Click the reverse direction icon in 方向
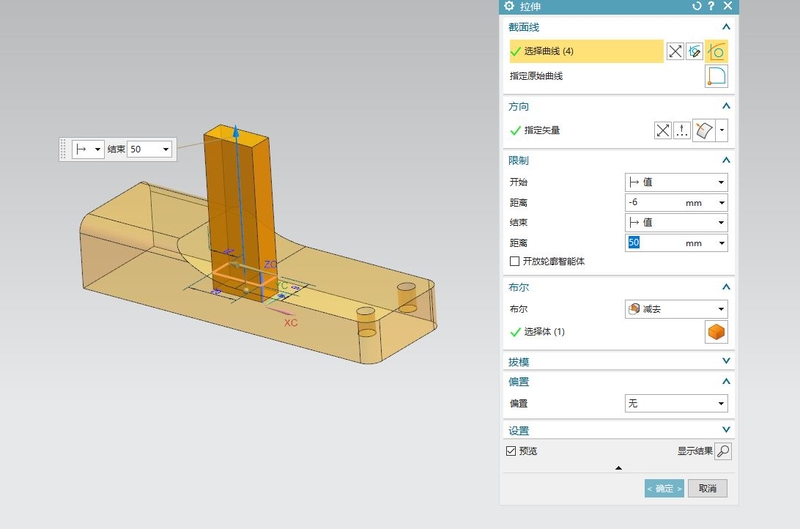Image resolution: width=800 pixels, height=529 pixels. click(x=662, y=130)
